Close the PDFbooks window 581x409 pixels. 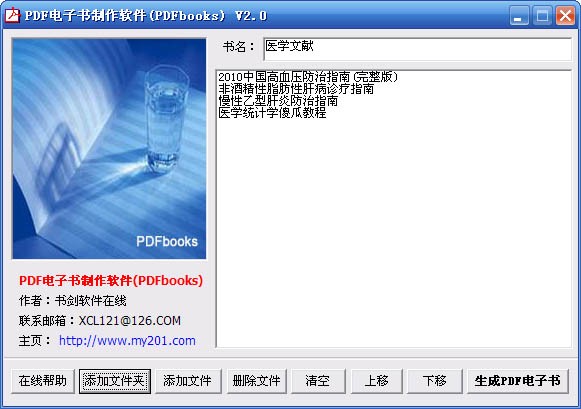click(565, 16)
